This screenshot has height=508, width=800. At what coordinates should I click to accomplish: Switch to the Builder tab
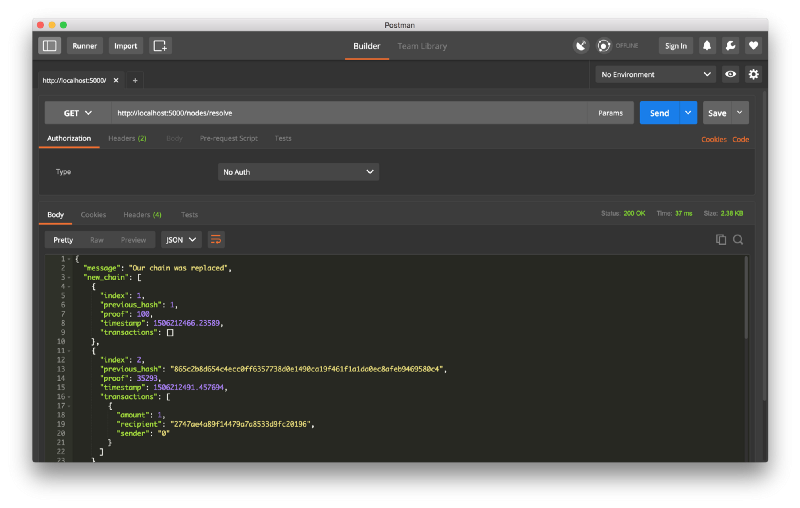point(366,46)
